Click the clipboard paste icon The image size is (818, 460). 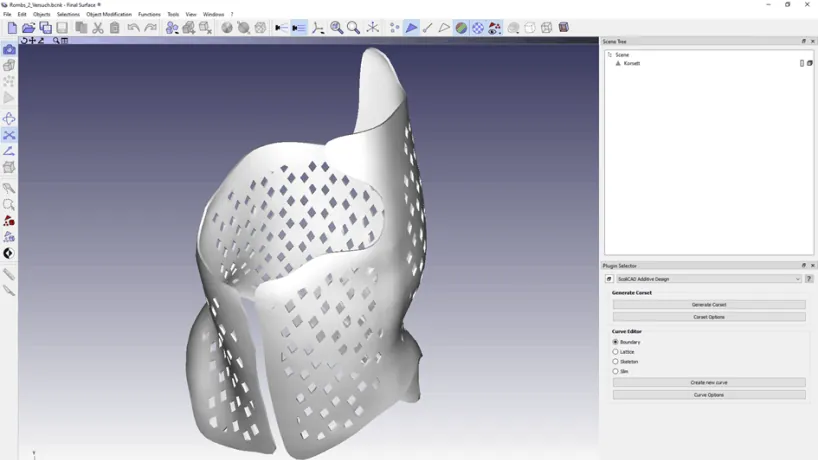tap(114, 28)
